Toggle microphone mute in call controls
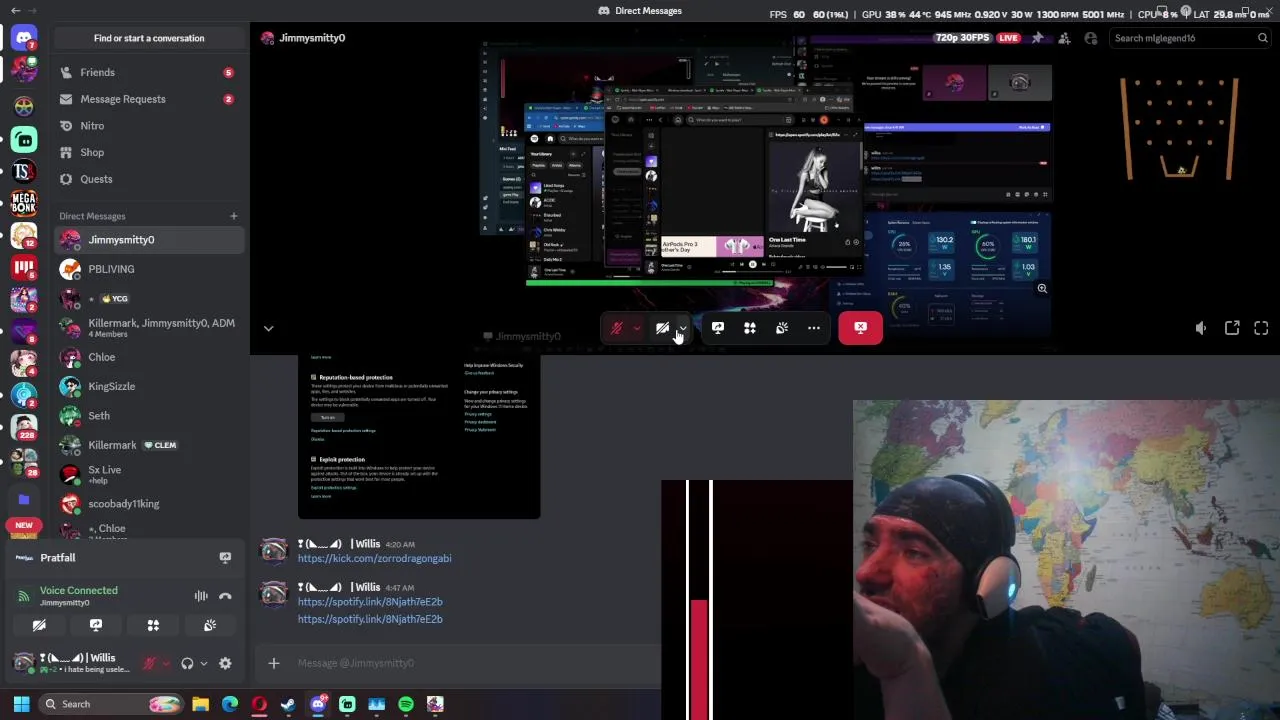 pyautogui.click(x=617, y=328)
